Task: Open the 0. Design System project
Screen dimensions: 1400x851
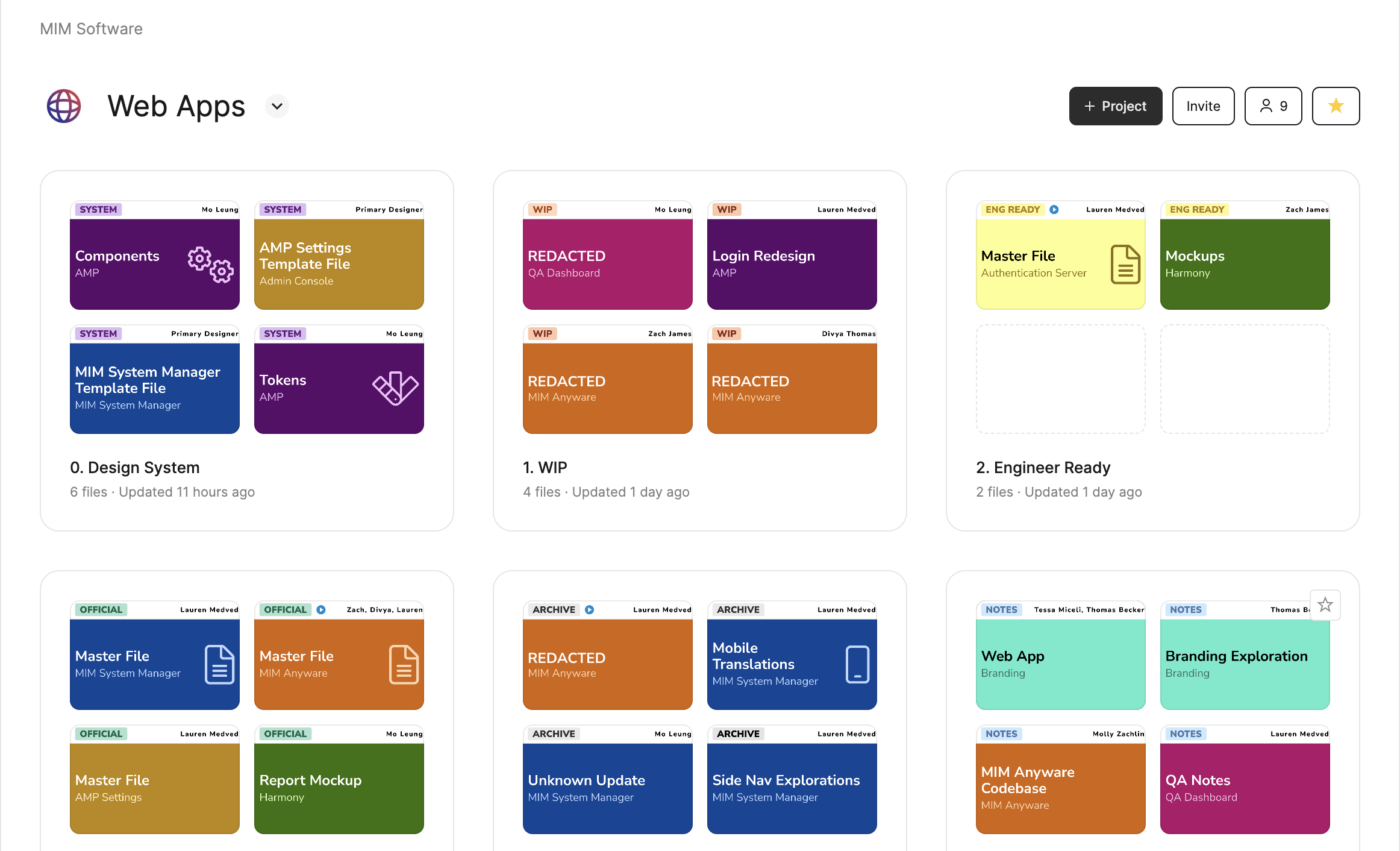Action: [x=135, y=468]
